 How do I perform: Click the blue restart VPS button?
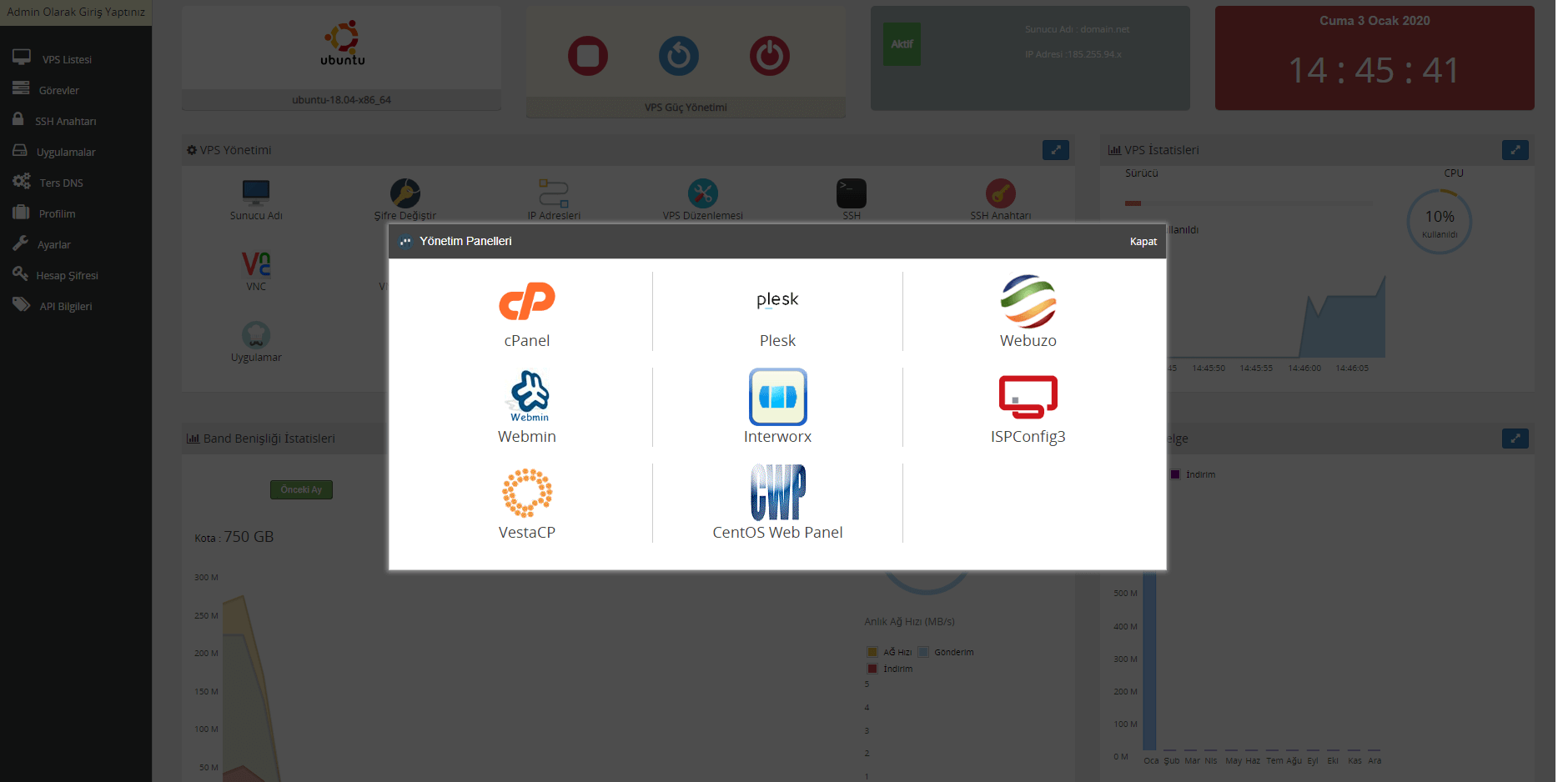coord(679,56)
